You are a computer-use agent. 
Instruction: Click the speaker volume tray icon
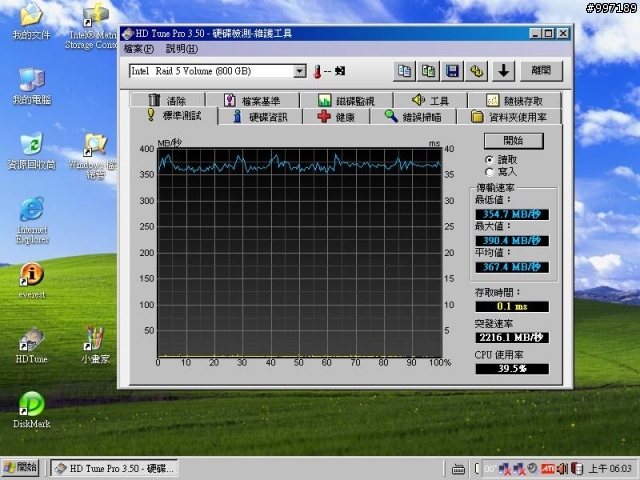(x=562, y=469)
